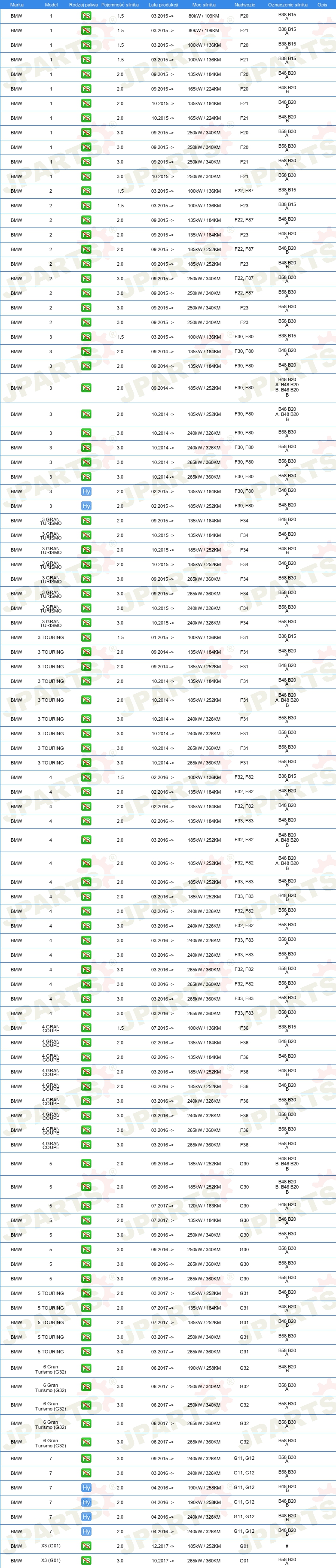The width and height of the screenshot is (336, 1568).
Task: Click petrol icon in X3 G01 3.0 265kW row
Action: (x=86, y=1561)
